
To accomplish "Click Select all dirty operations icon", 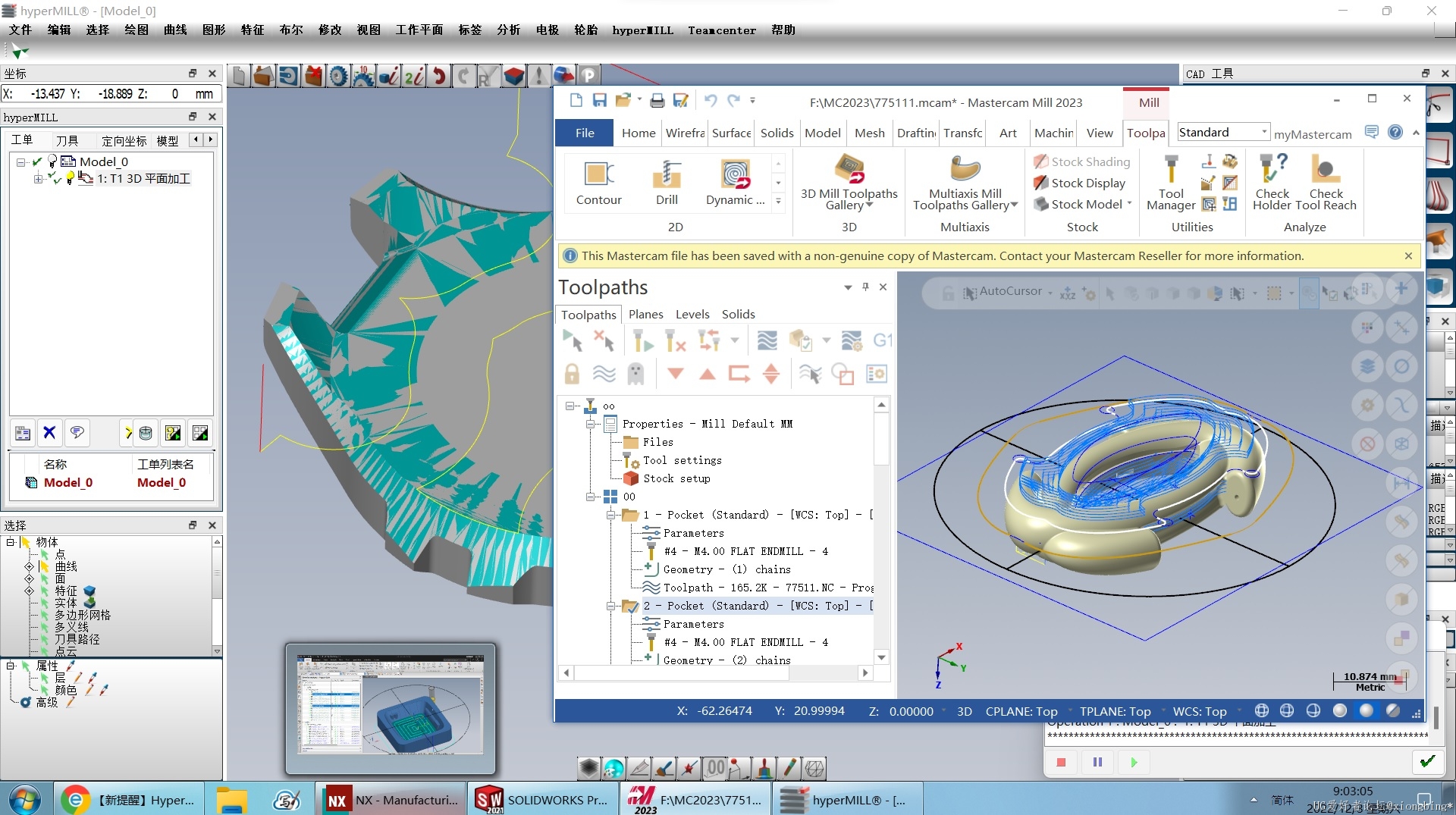I will click(x=604, y=340).
